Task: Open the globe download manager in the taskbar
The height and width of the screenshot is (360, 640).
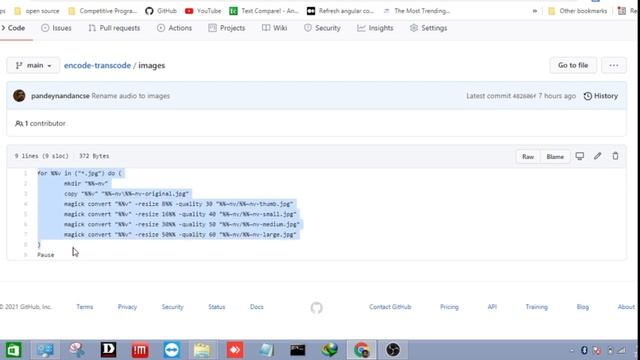Action: 329,350
